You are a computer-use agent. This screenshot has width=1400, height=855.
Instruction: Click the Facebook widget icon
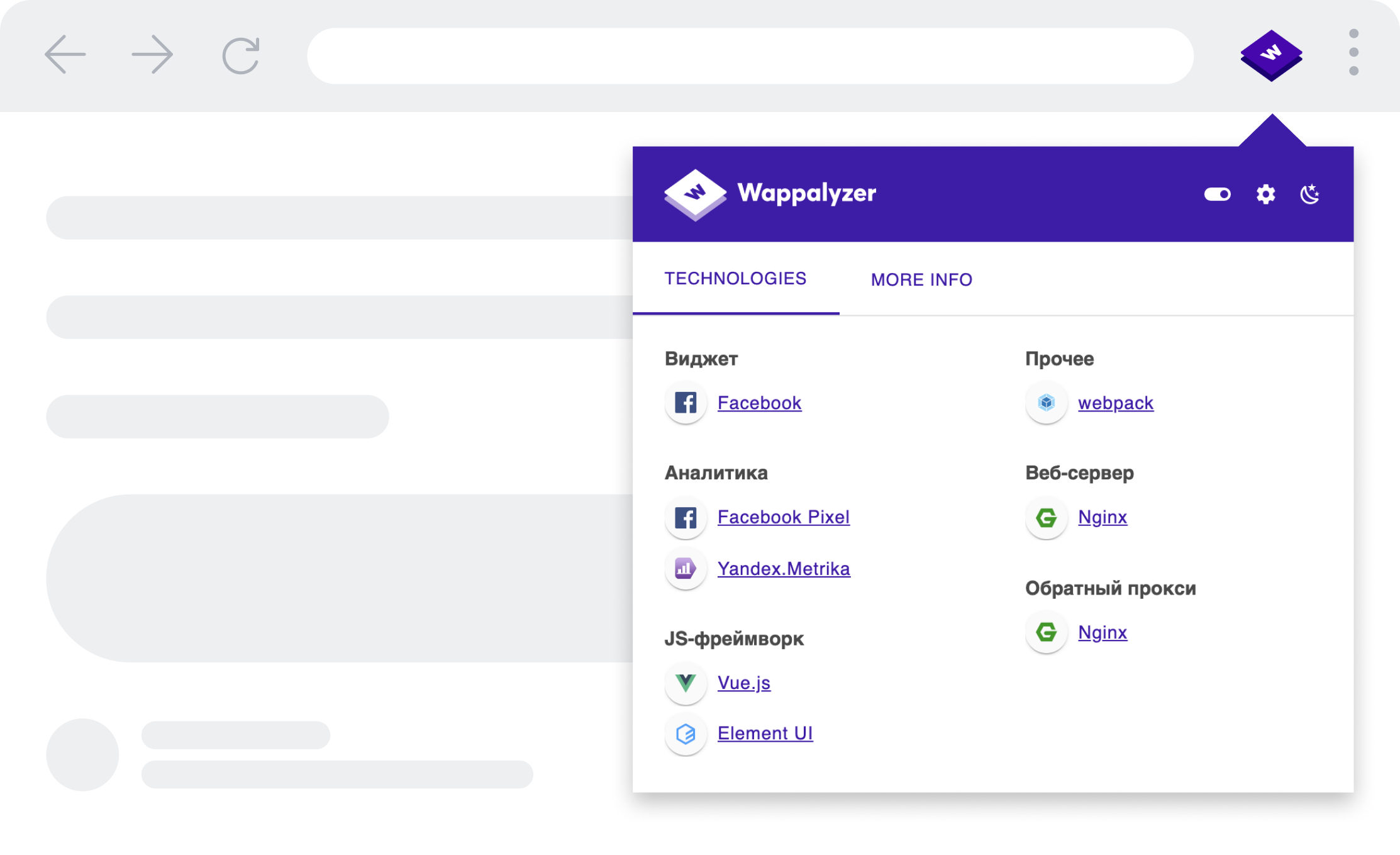point(686,403)
